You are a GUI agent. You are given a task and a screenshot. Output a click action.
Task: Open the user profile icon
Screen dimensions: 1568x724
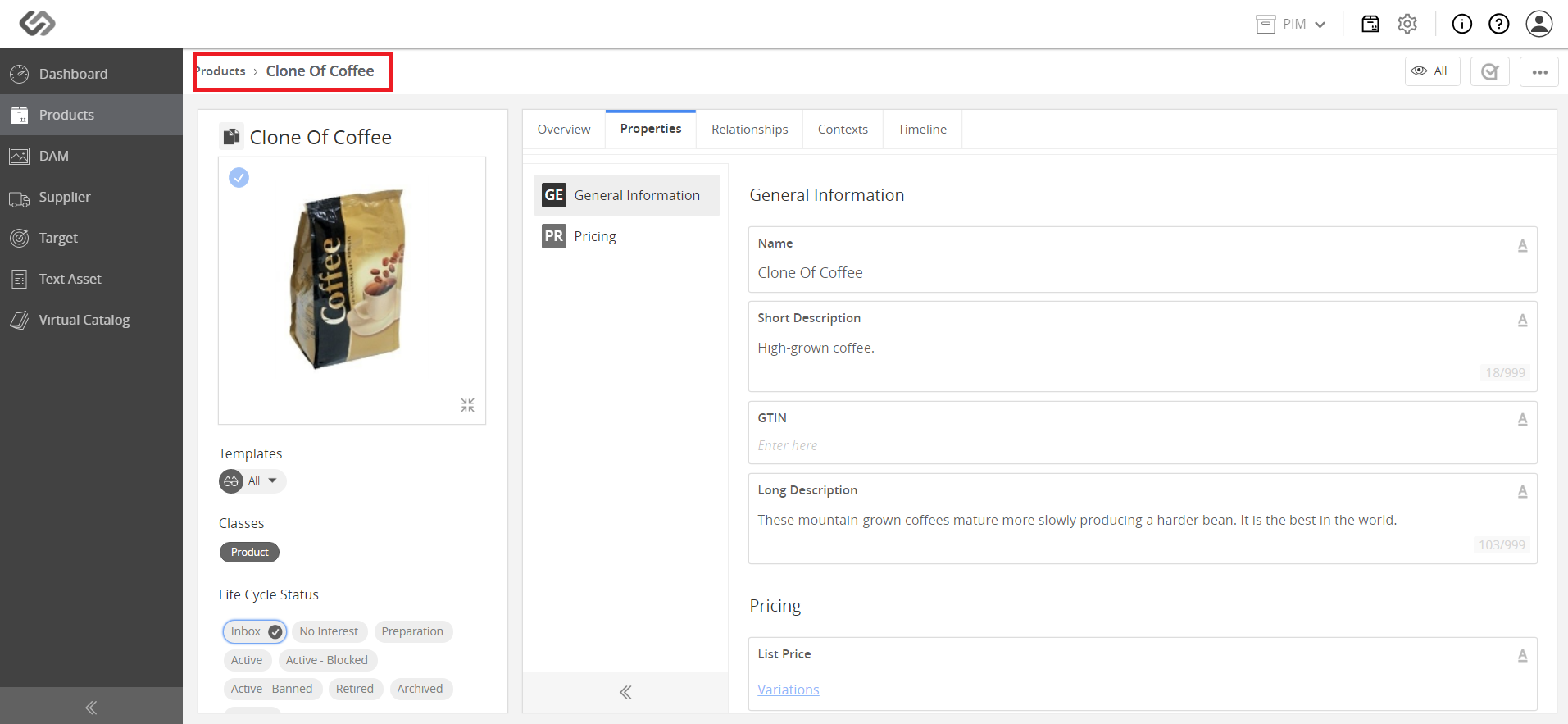pyautogui.click(x=1539, y=24)
